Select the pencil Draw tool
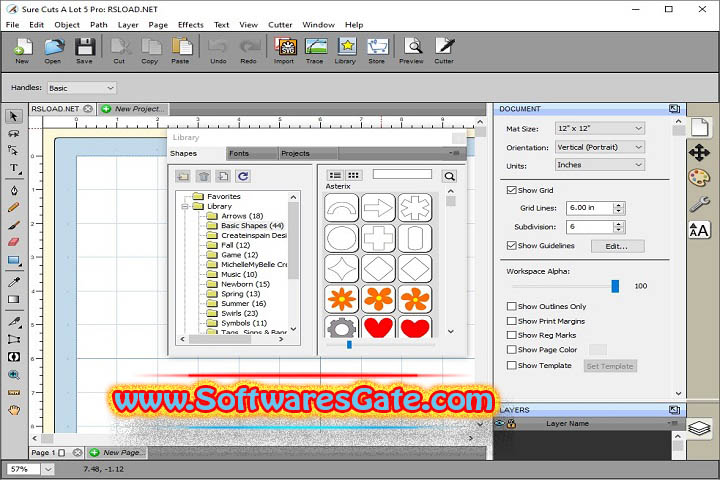 14,207
